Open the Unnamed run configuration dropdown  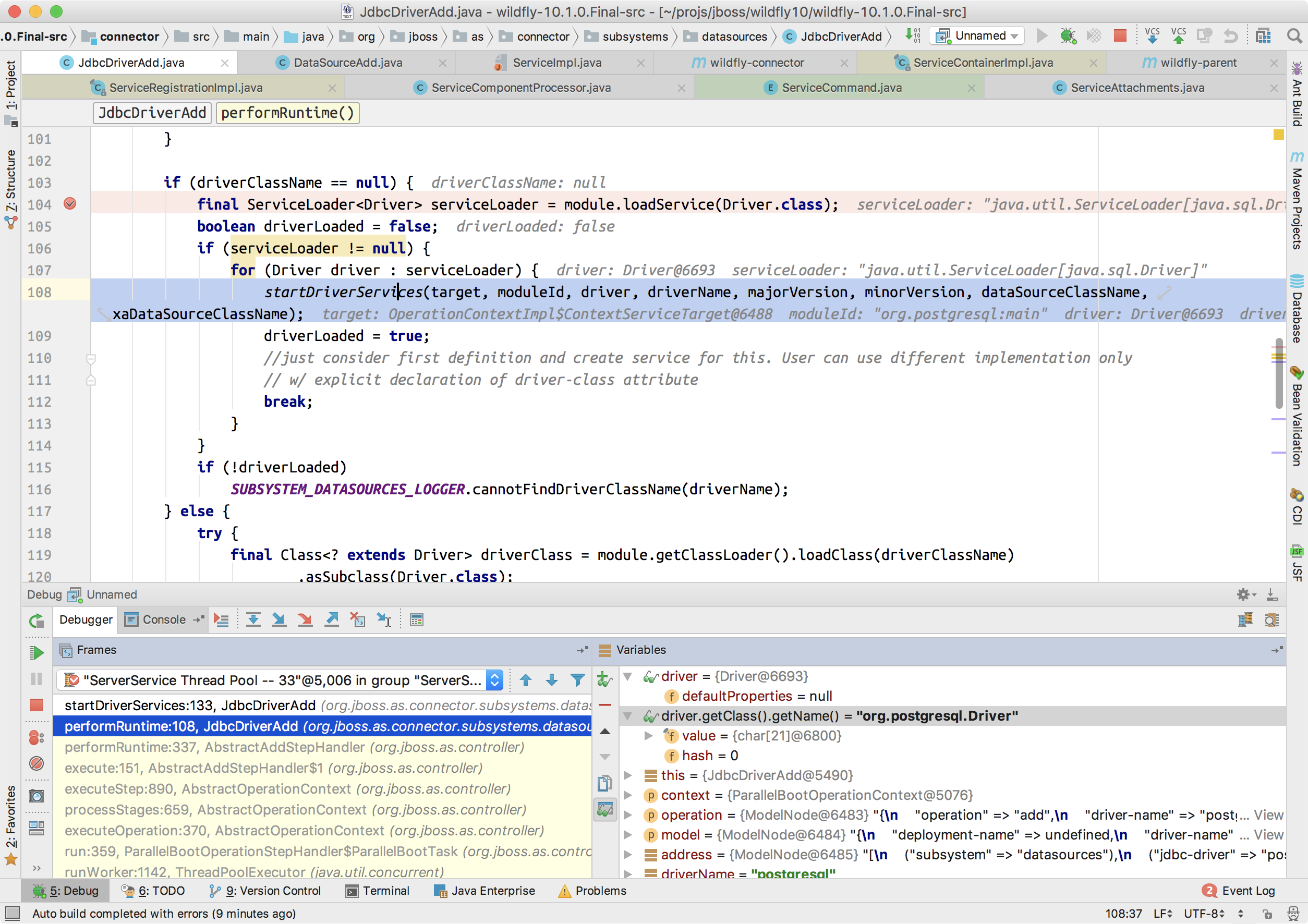coord(977,36)
